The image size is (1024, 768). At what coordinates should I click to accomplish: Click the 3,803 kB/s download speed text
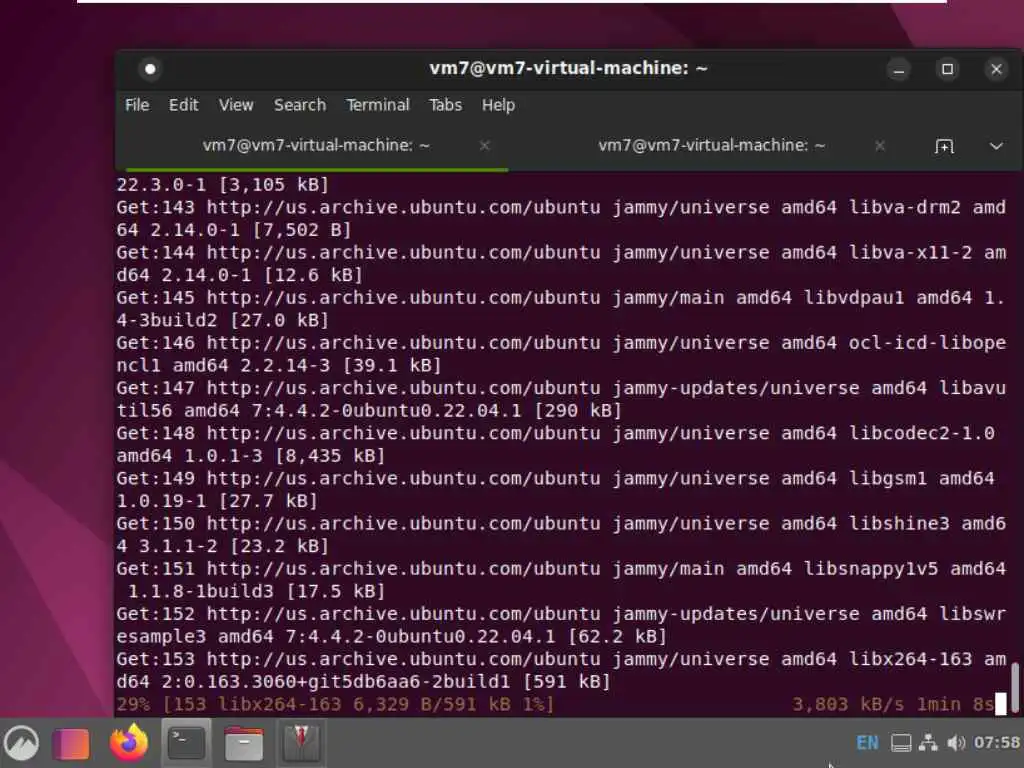point(848,704)
